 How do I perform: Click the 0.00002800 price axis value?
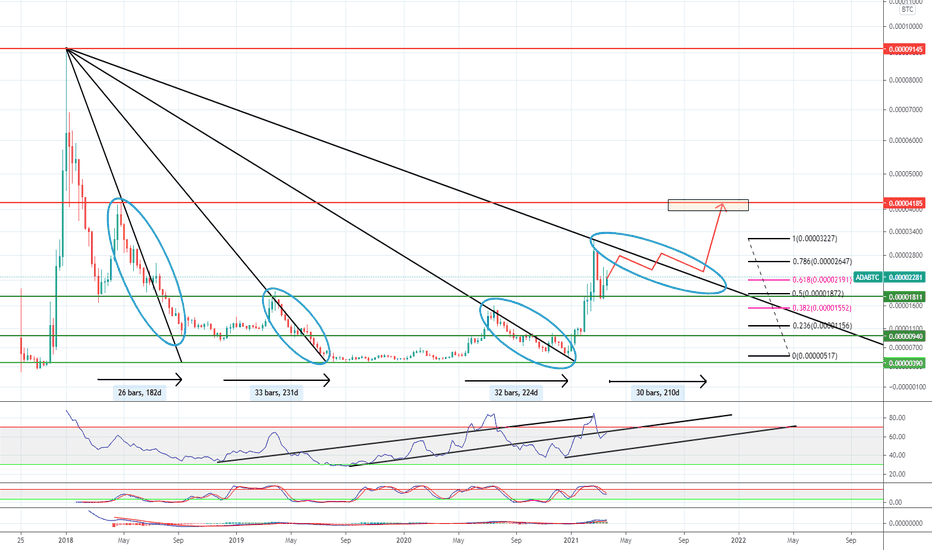[x=906, y=256]
